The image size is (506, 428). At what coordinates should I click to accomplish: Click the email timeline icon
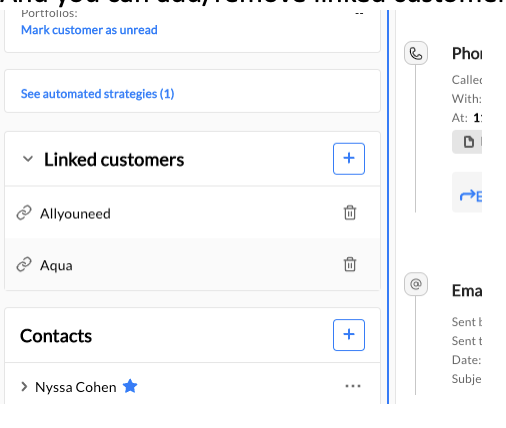tap(416, 284)
